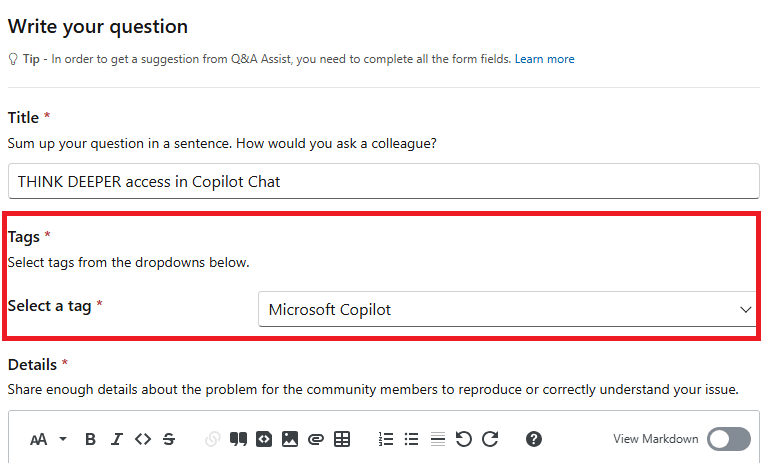
Task: Apply italic formatting
Action: 117,439
